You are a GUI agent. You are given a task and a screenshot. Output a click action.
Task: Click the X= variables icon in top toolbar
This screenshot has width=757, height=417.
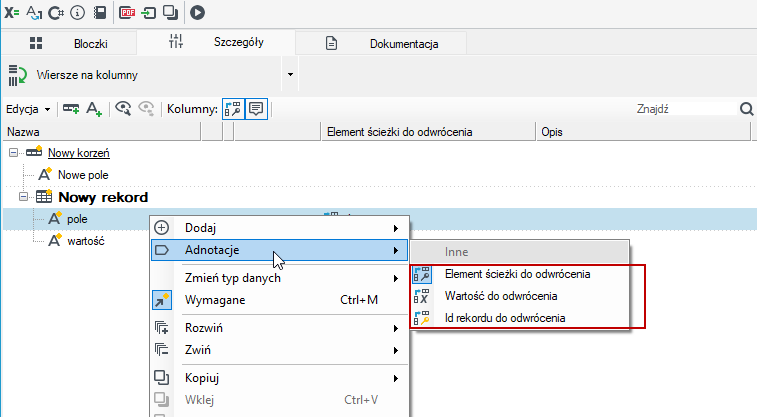12,12
